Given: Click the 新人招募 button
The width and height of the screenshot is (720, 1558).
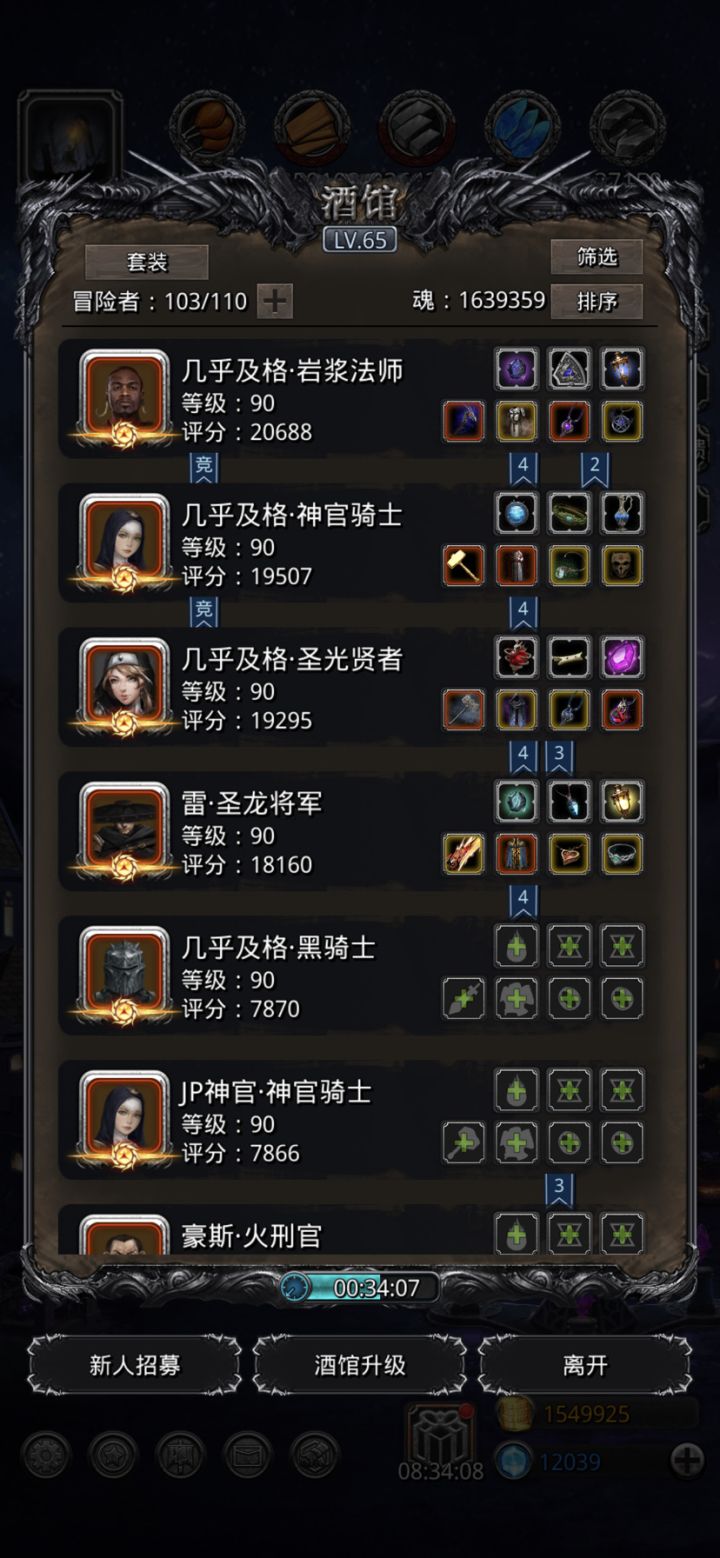Looking at the screenshot, I should 135,1365.
